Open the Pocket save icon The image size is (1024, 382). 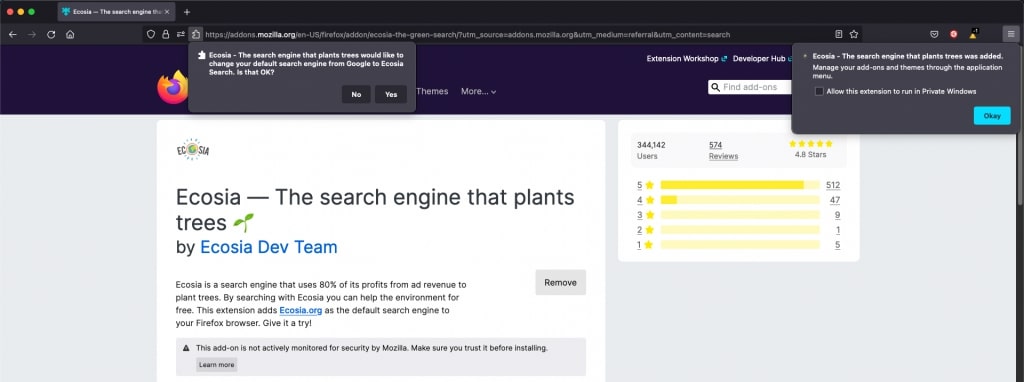click(935, 35)
